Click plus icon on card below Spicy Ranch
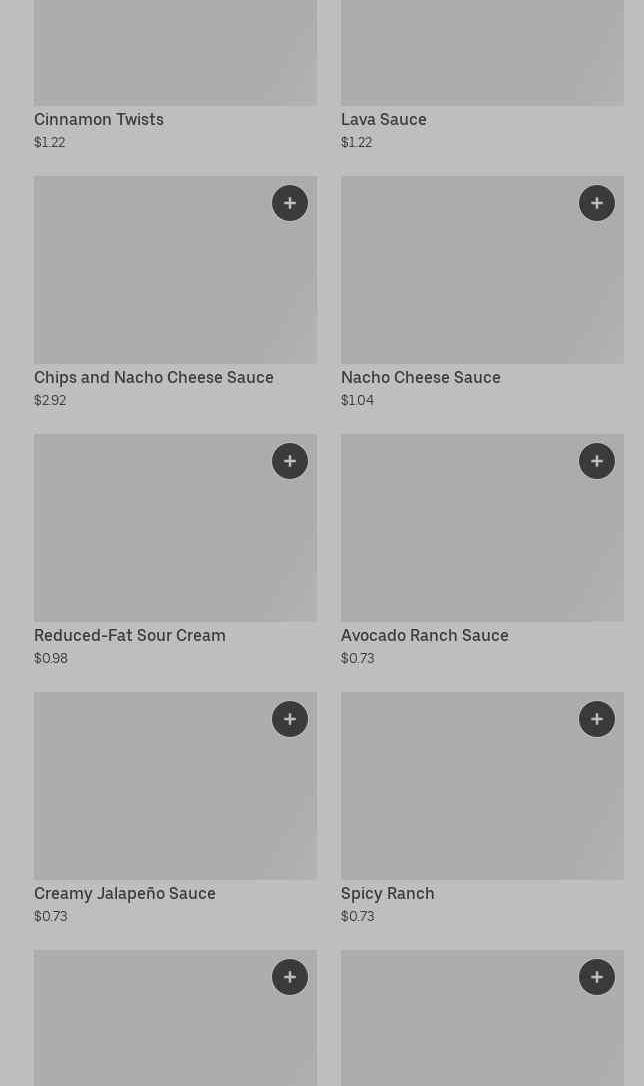 click(x=597, y=977)
